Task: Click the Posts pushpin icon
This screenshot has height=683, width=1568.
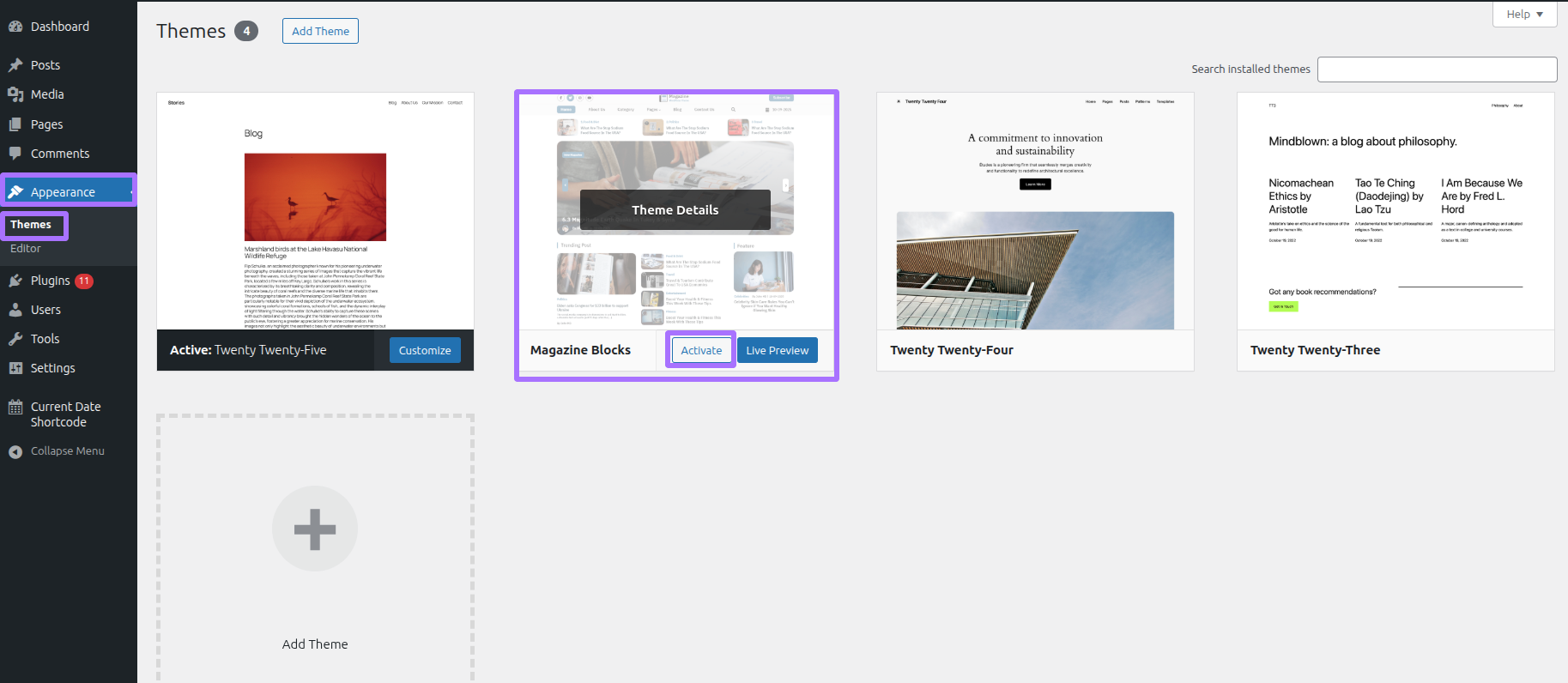Action: [15, 65]
